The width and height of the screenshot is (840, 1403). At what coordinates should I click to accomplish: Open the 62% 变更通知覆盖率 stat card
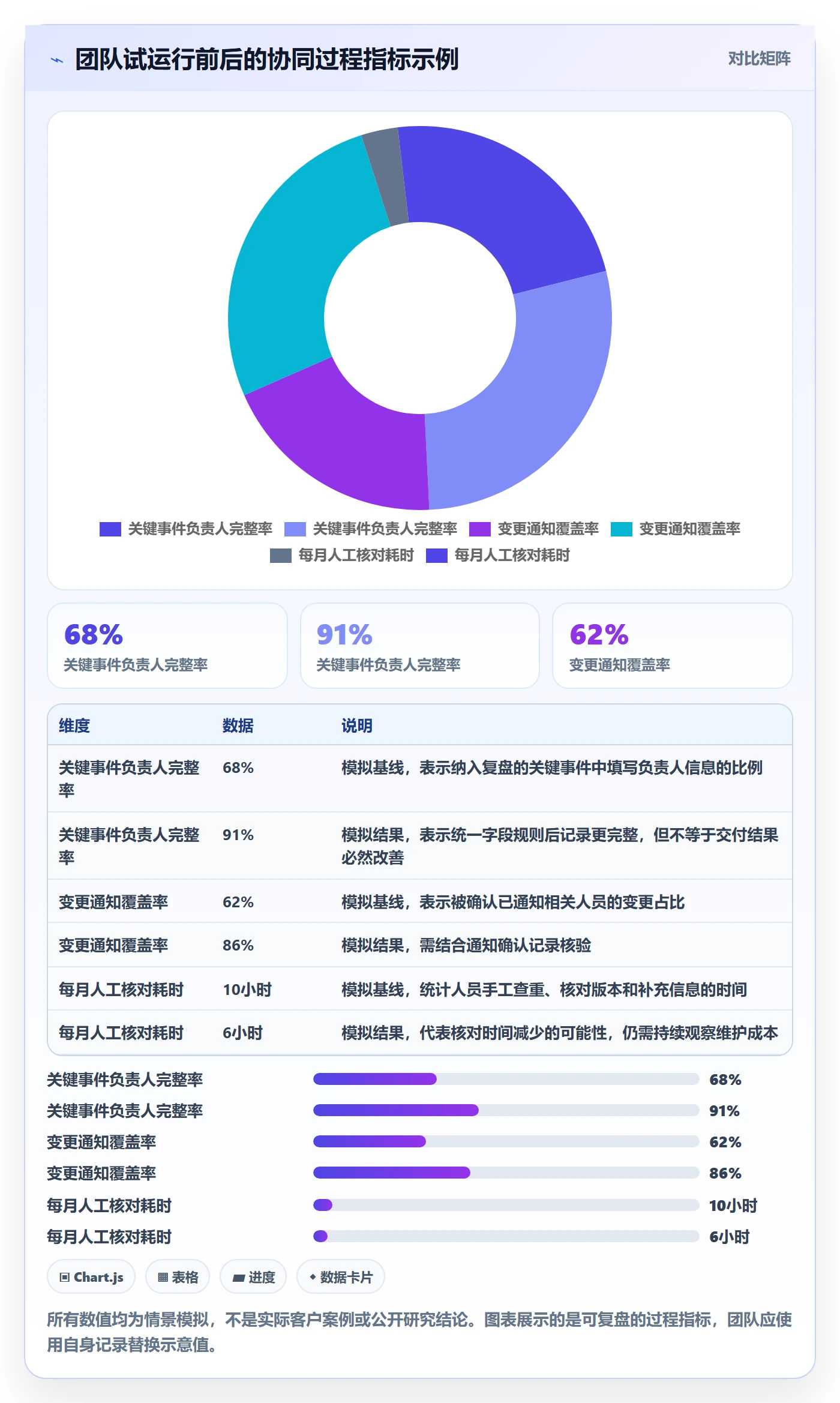click(673, 646)
